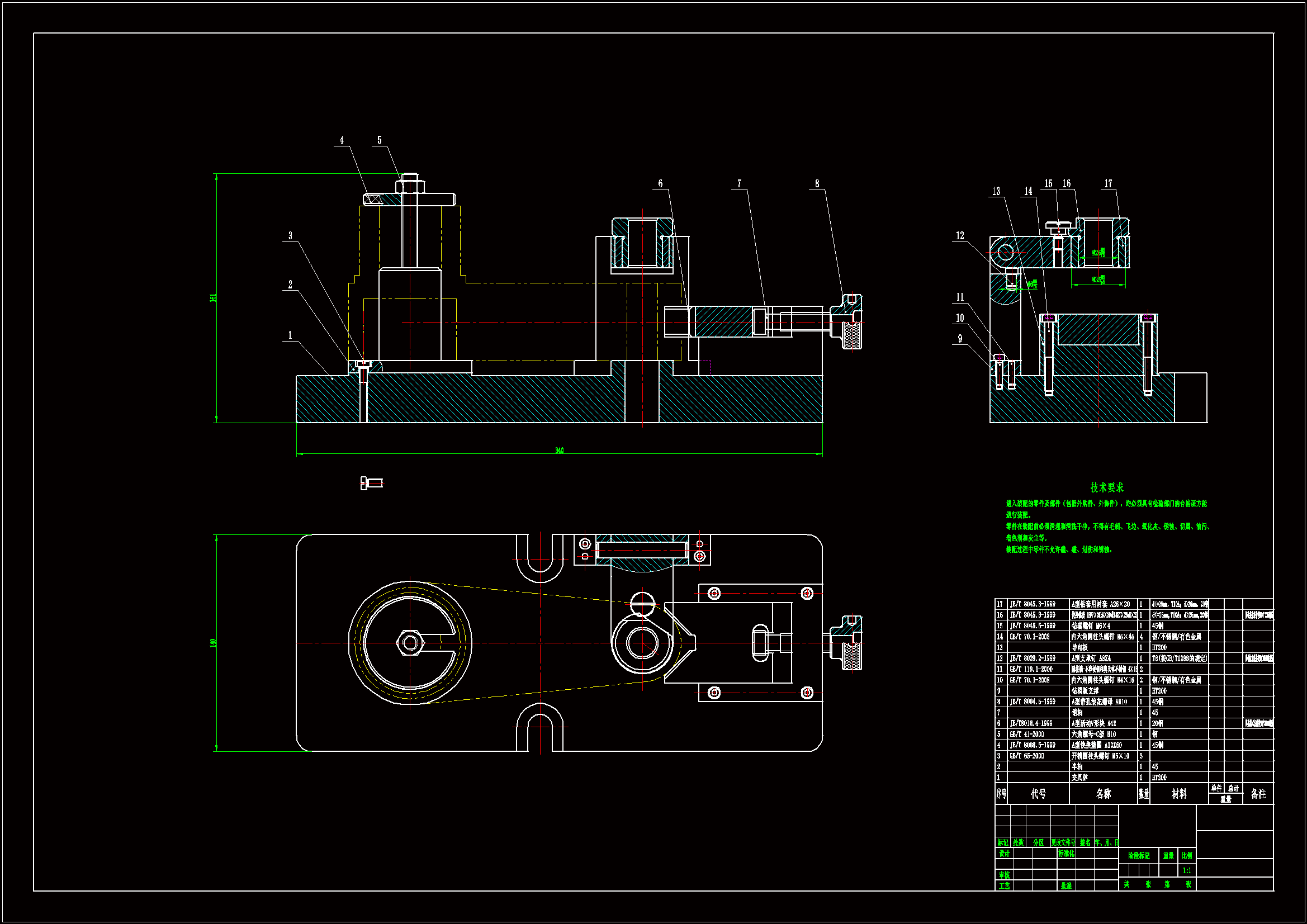Click the top U-slot in the plan view base
Screen dimensions: 1307x924
[x=539, y=555]
